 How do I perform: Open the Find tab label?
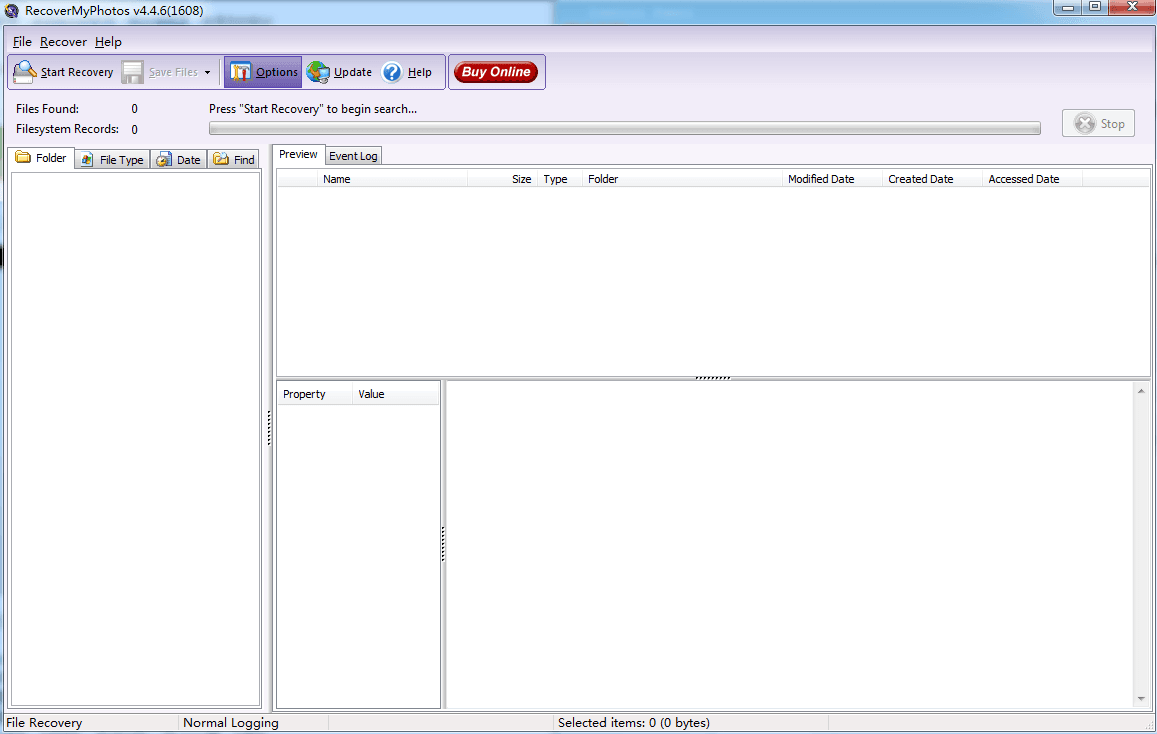244,160
